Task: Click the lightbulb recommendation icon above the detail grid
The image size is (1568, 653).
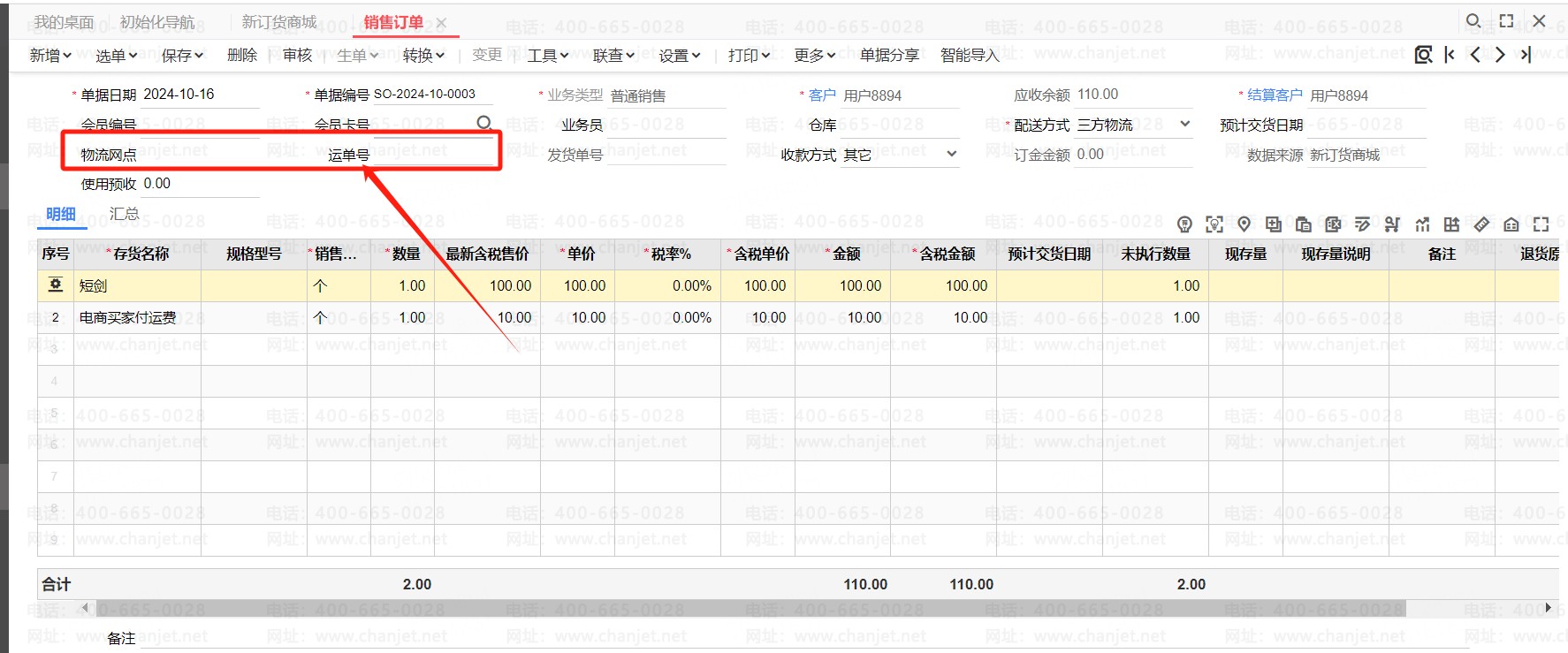Action: coord(1184,224)
